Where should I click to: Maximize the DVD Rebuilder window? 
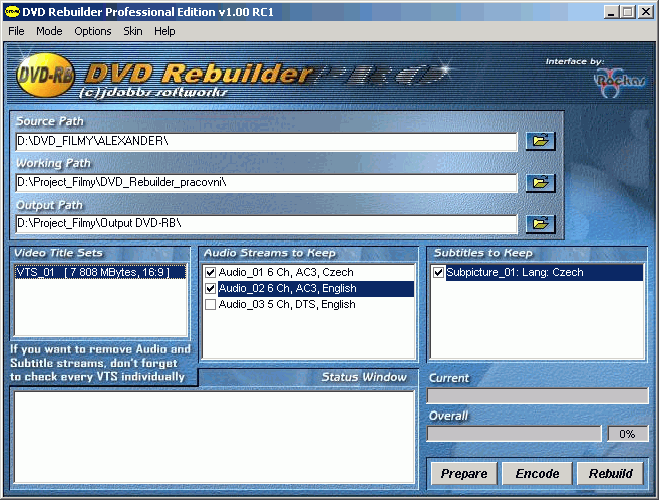(627, 12)
